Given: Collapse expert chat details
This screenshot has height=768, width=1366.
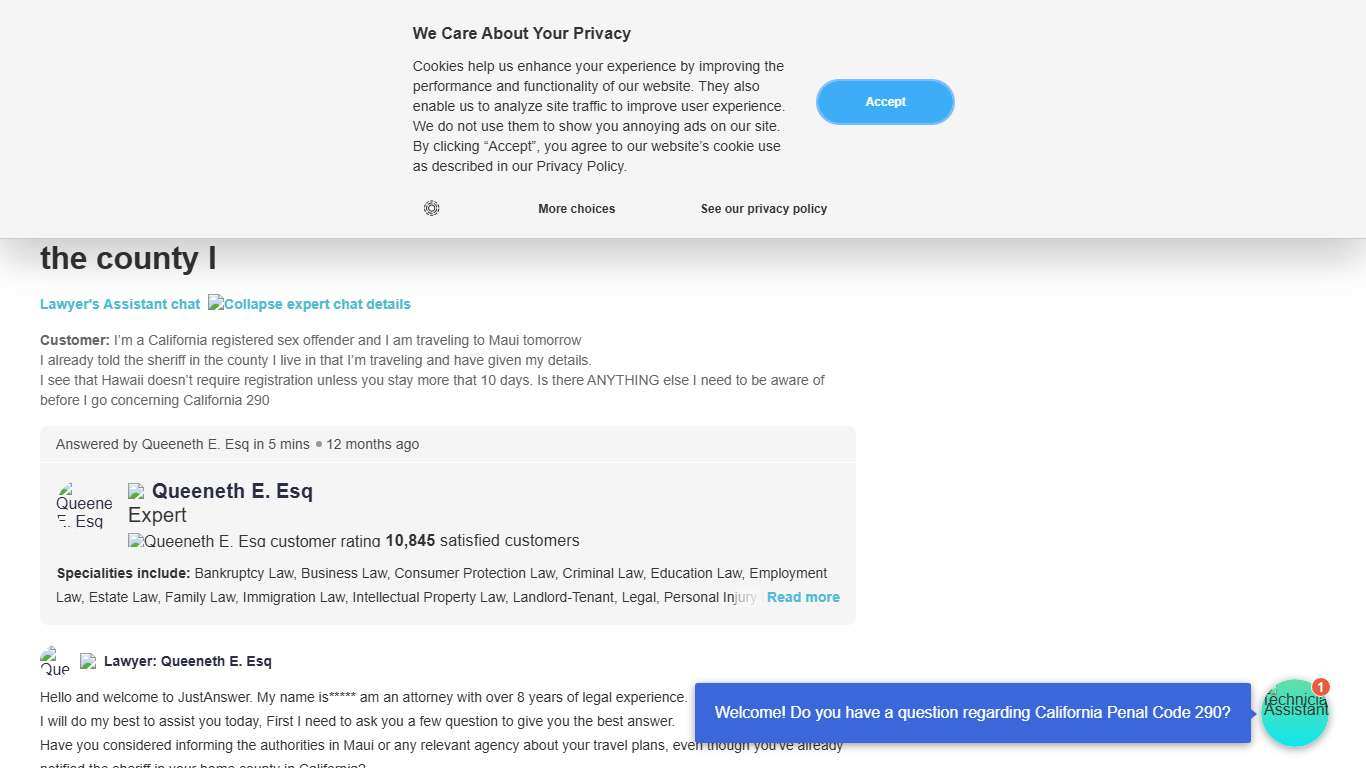Looking at the screenshot, I should tap(309, 304).
